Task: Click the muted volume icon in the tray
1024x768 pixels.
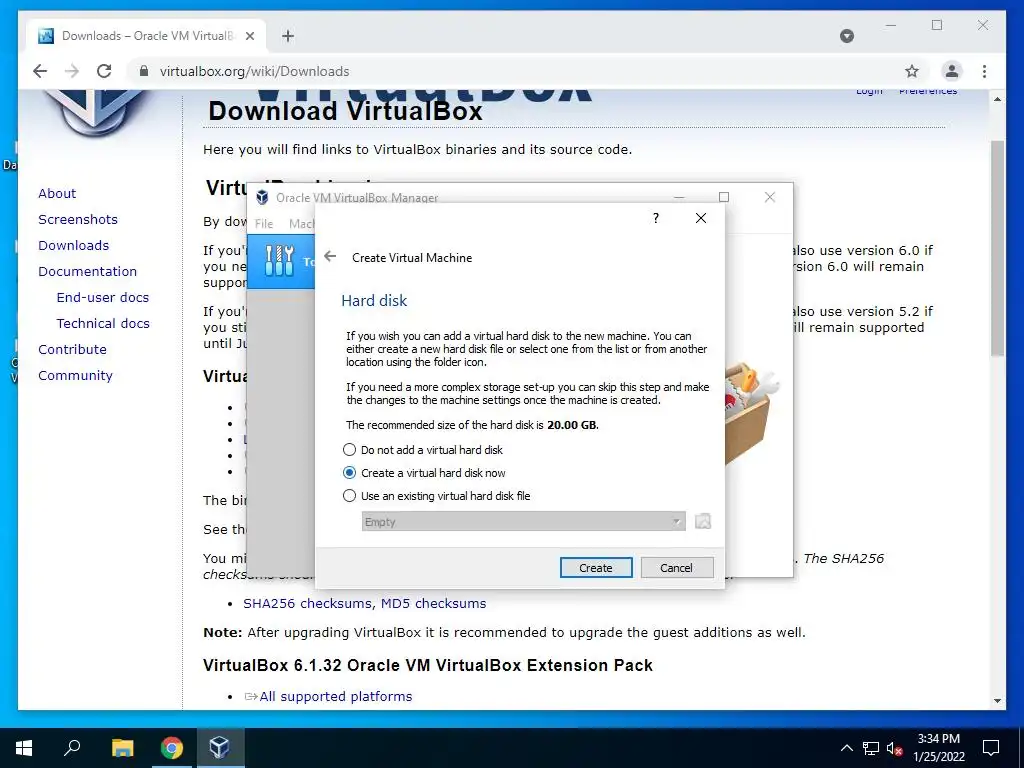Action: [x=895, y=748]
